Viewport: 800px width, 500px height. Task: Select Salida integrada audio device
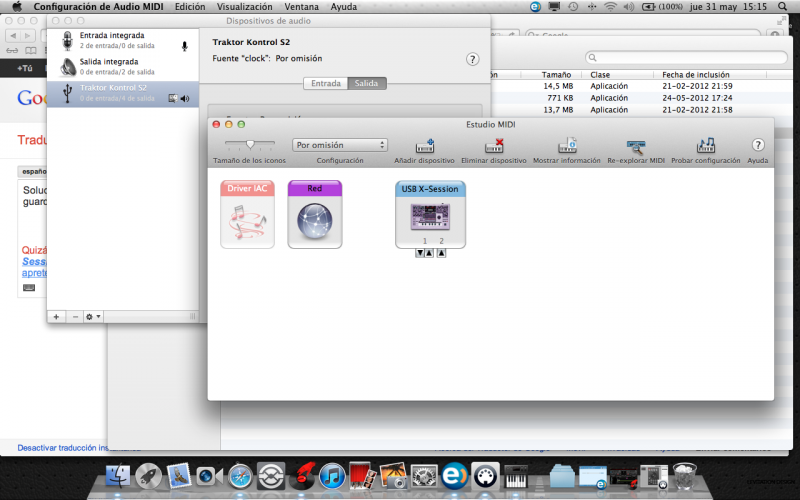(x=122, y=67)
